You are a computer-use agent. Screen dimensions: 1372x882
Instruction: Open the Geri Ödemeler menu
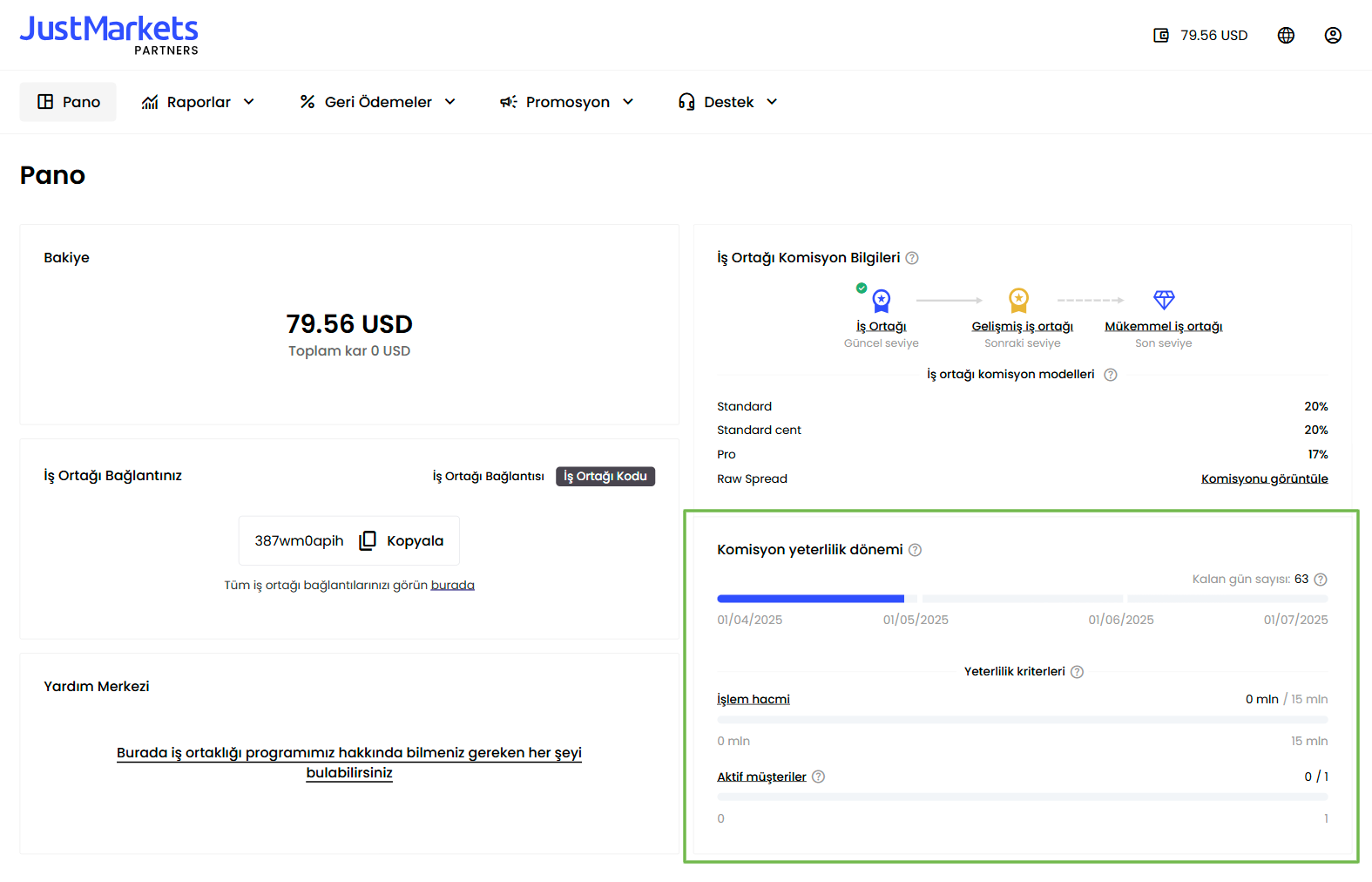(x=378, y=102)
